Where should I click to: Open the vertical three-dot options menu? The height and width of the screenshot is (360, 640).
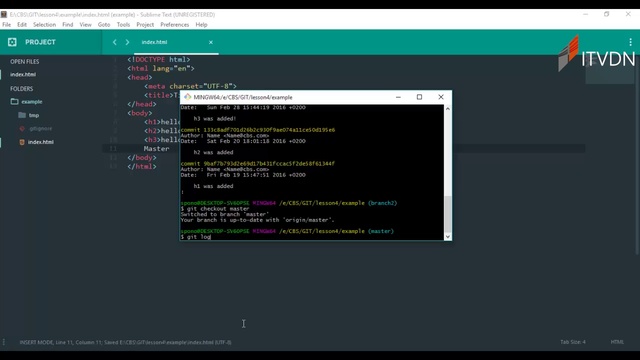630,42
